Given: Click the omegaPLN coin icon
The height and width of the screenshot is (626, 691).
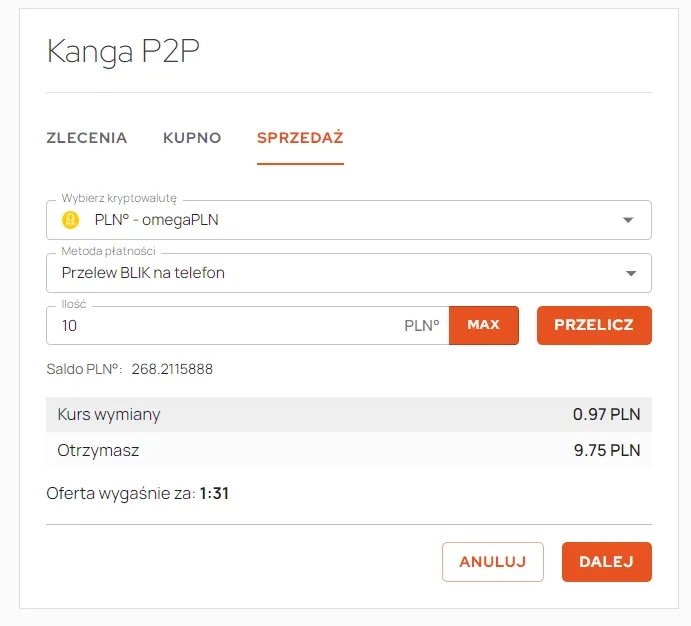Looking at the screenshot, I should point(71,220).
